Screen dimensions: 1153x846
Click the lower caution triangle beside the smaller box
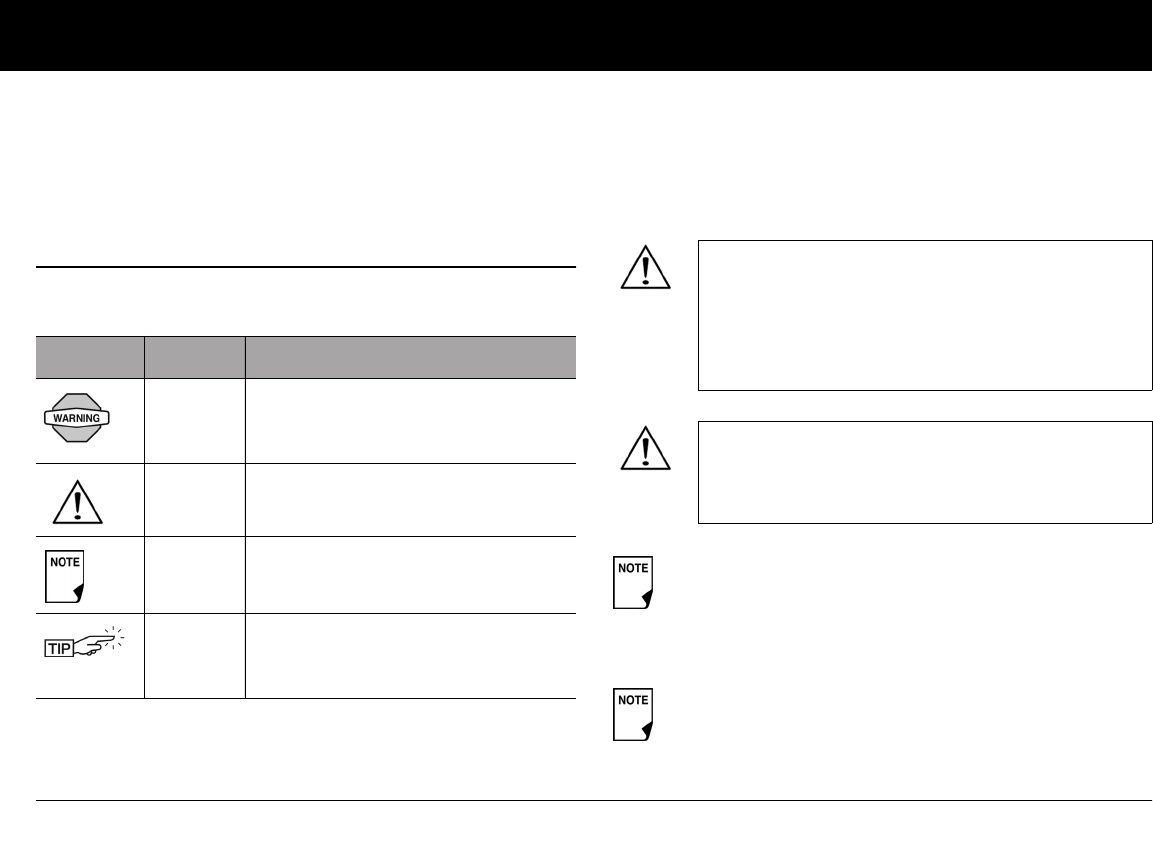[646, 448]
